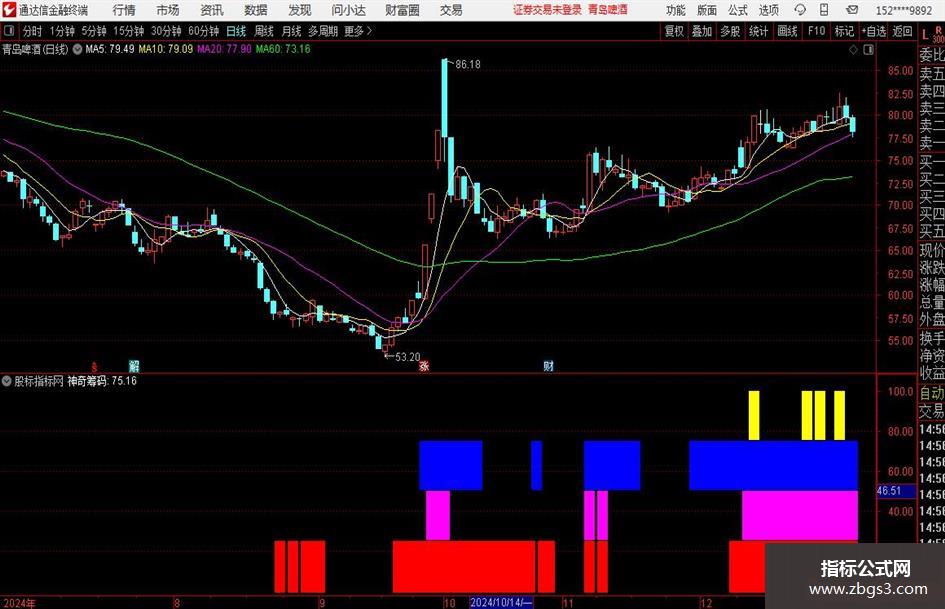Click the MA5: 79.49 label
Viewport: 945px width, 609px height.
110,49
